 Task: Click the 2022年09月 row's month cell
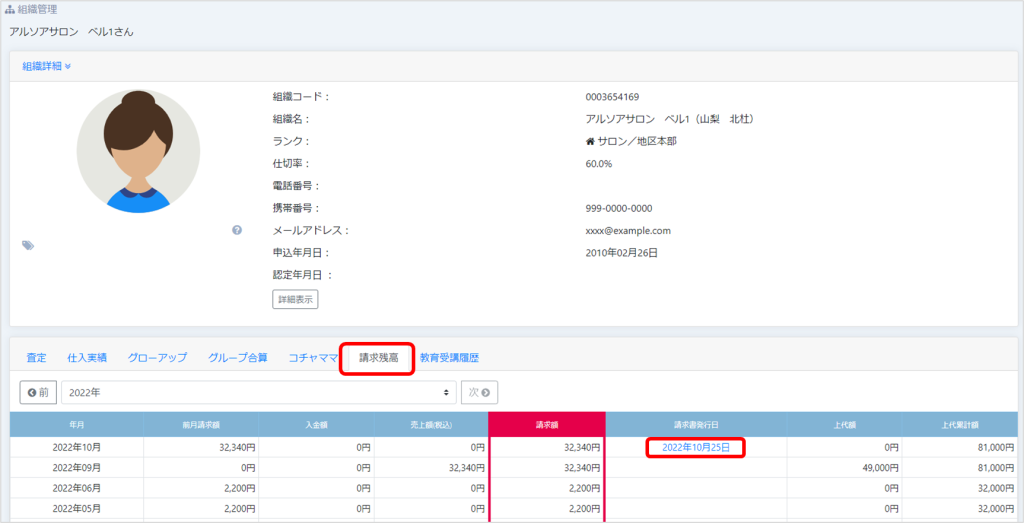[x=76, y=467]
